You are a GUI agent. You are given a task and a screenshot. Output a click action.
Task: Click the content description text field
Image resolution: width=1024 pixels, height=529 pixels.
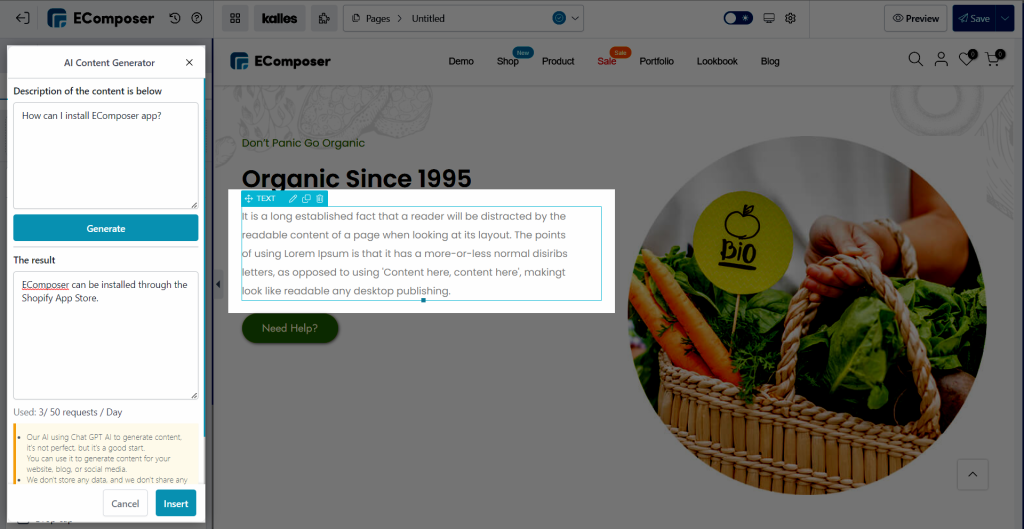(106, 155)
